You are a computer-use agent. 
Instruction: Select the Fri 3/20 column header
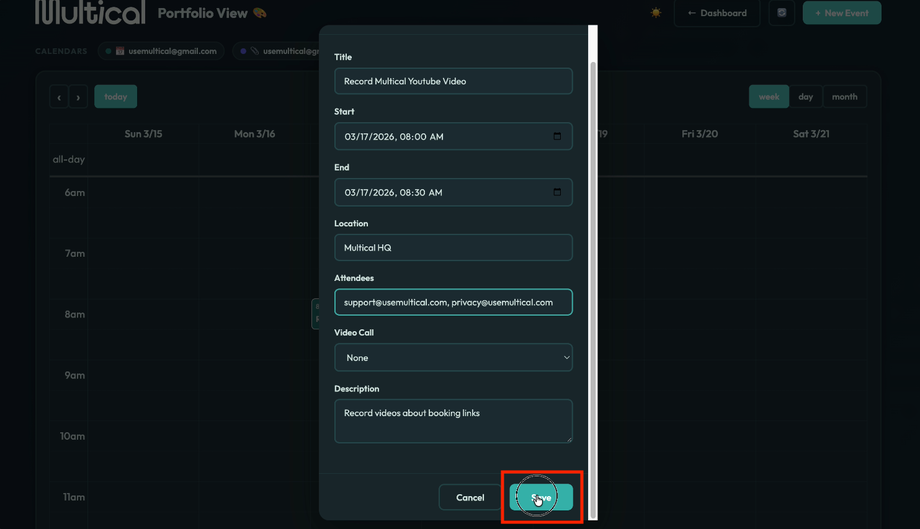tap(699, 134)
